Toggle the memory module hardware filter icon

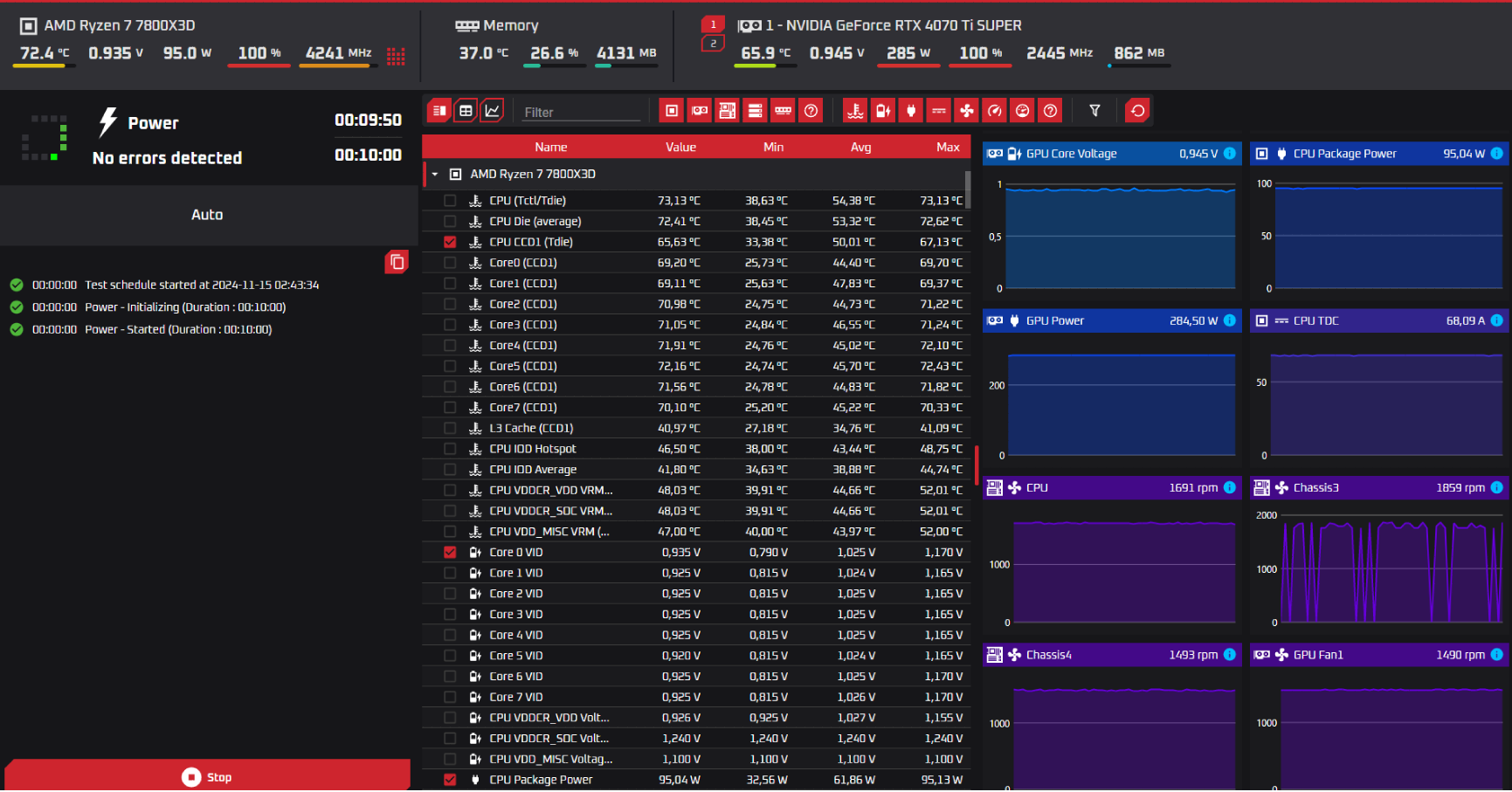(784, 111)
